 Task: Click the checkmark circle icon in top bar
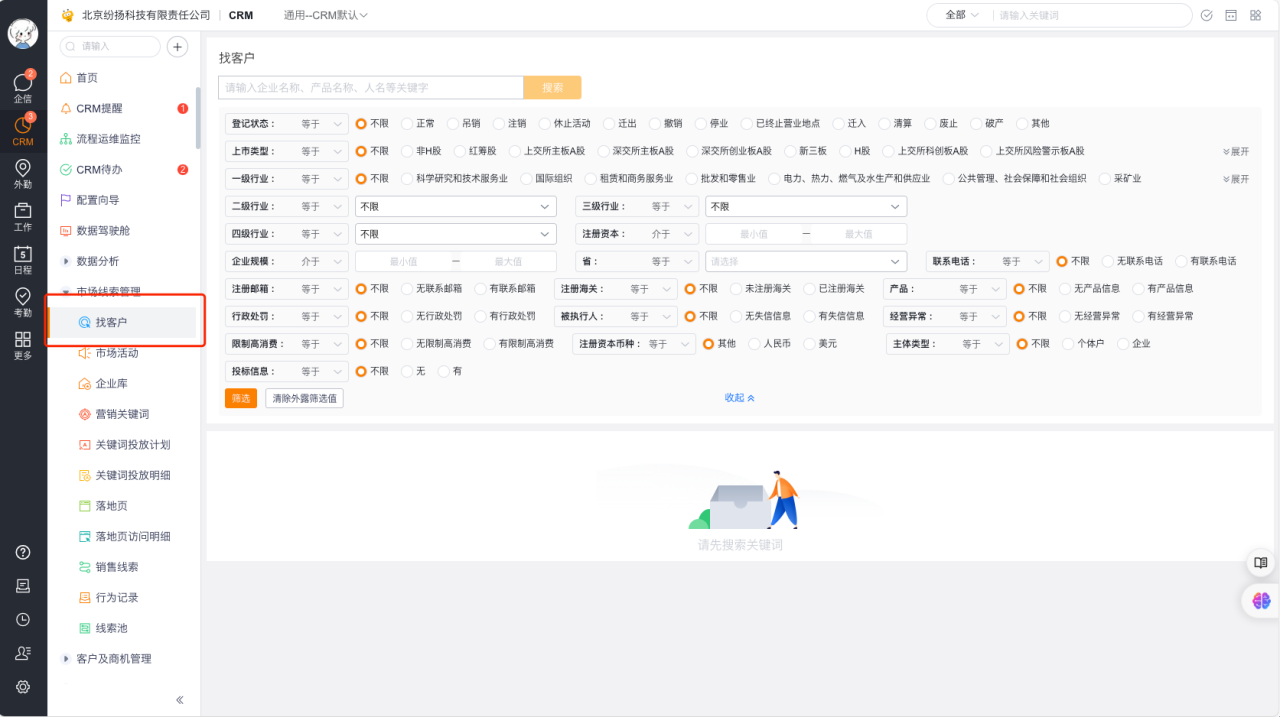tap(1206, 15)
